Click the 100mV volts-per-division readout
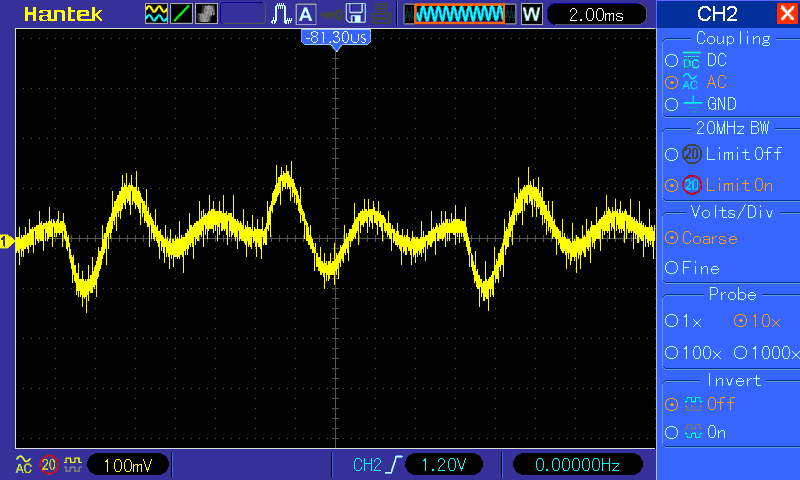The image size is (800, 480). pos(128,465)
